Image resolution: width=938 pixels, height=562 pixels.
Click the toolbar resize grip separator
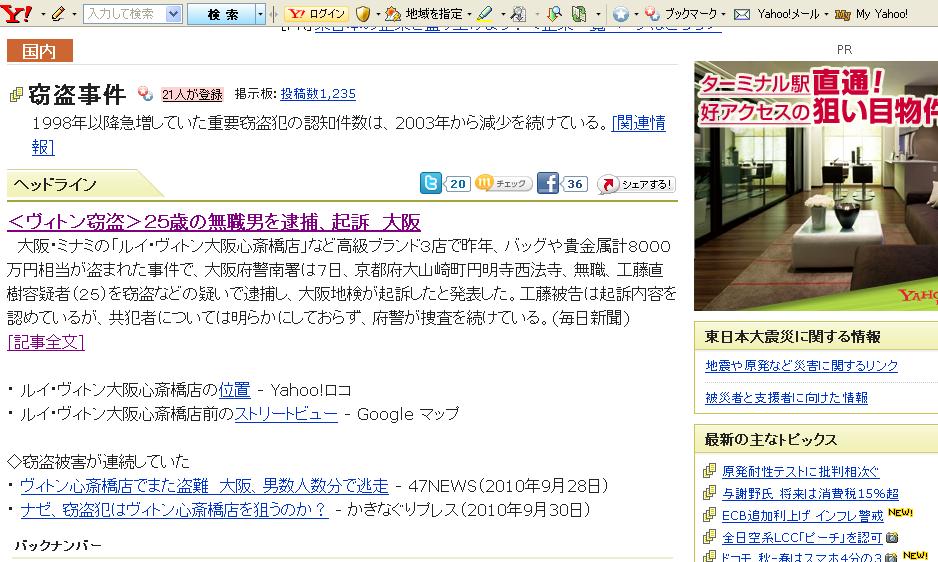273,13
